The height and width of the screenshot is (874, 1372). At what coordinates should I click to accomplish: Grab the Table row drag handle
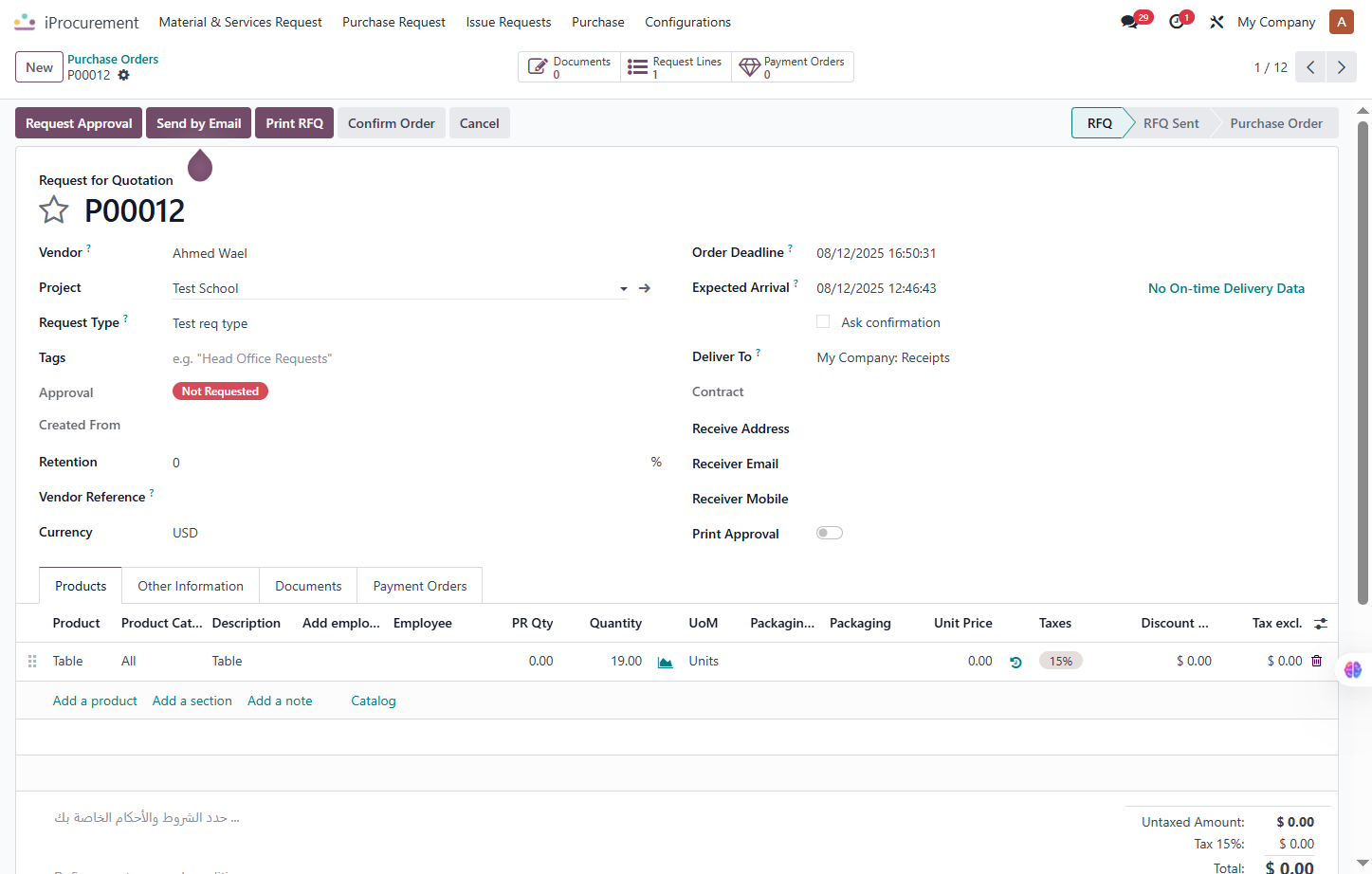pos(32,661)
